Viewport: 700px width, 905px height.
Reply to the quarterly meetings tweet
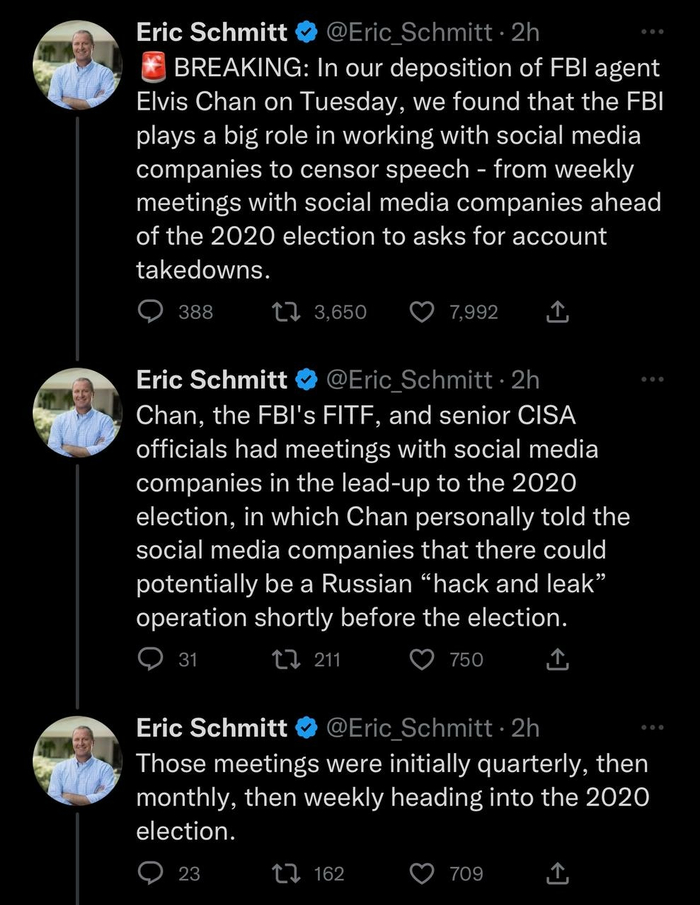pos(151,873)
